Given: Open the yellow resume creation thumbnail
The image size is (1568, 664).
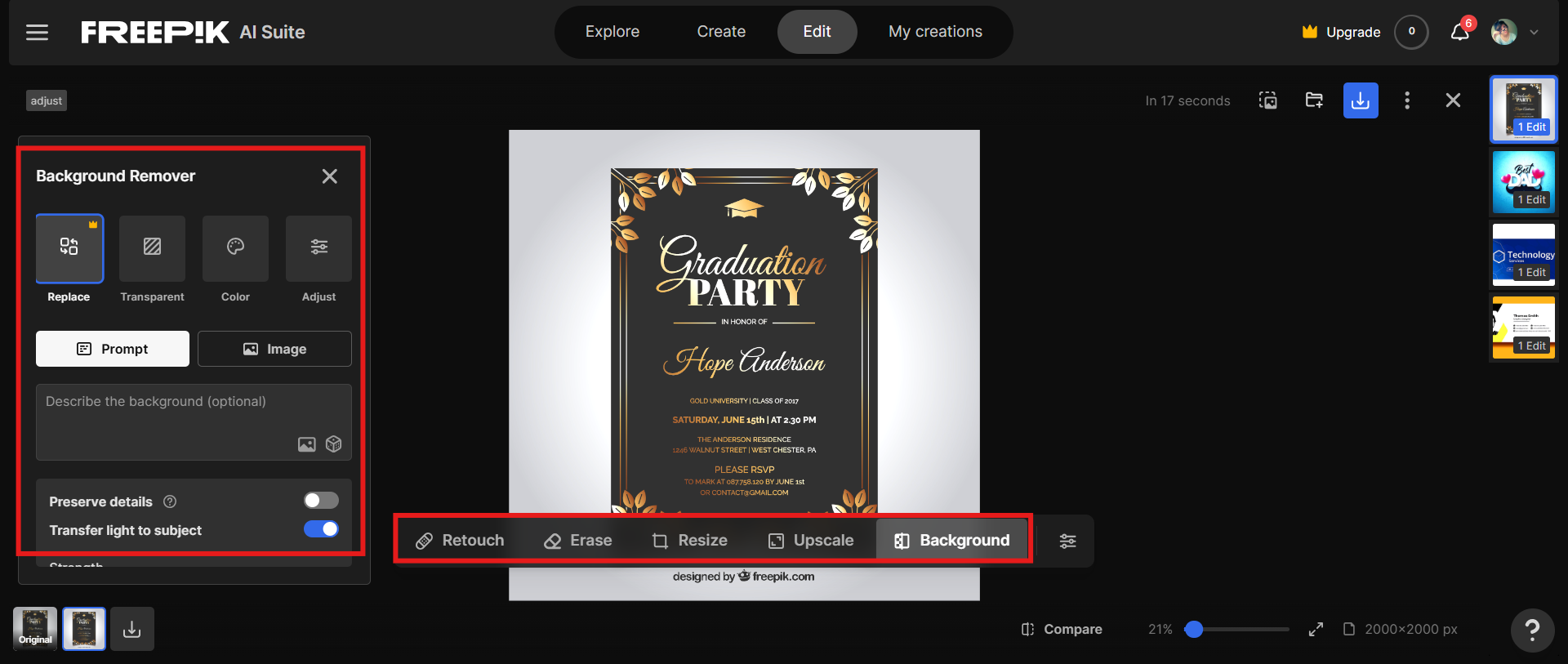Looking at the screenshot, I should (x=1524, y=328).
